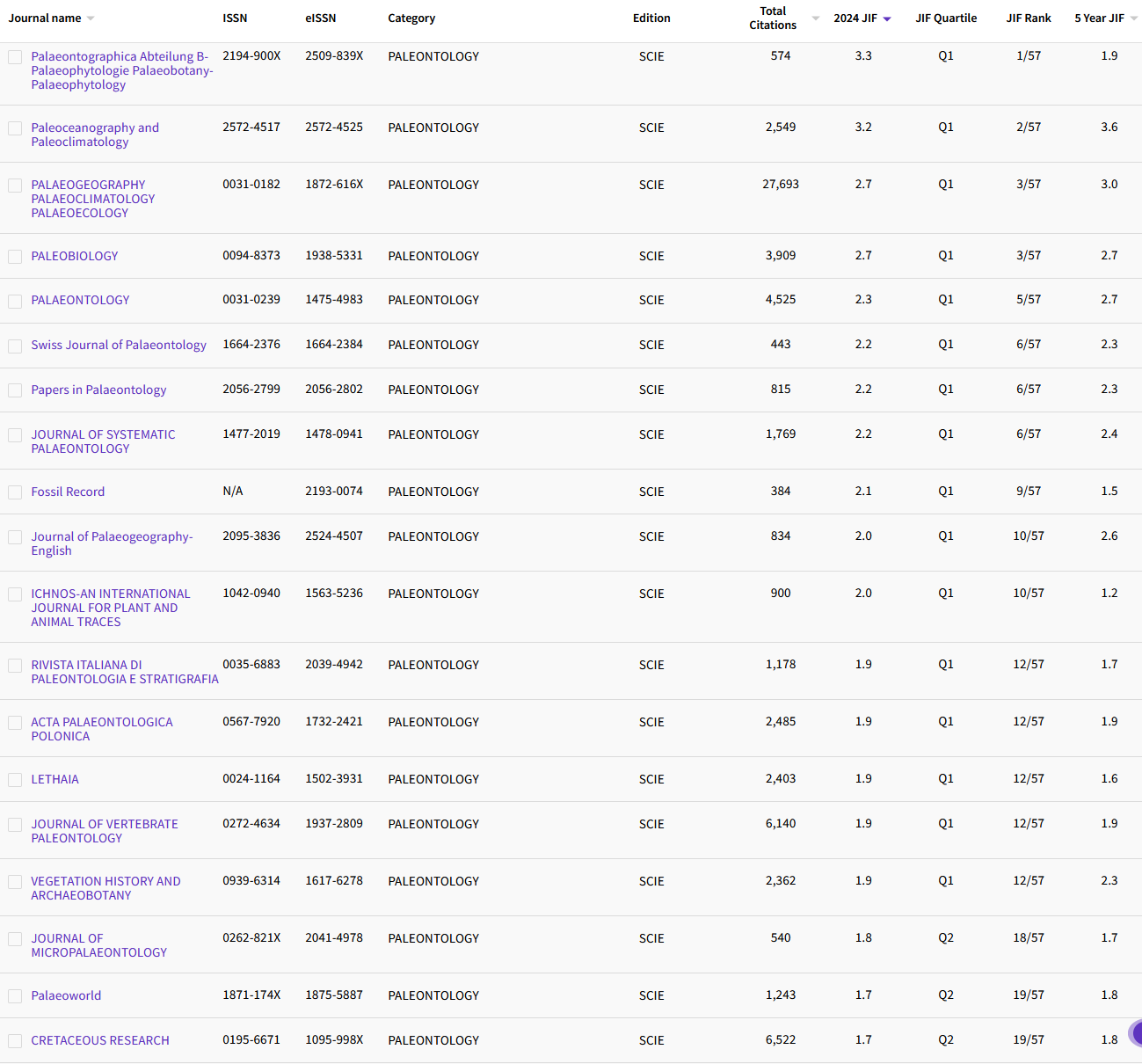The image size is (1142, 1064).
Task: Check the LETHAIA row checkbox
Action: tap(15, 780)
